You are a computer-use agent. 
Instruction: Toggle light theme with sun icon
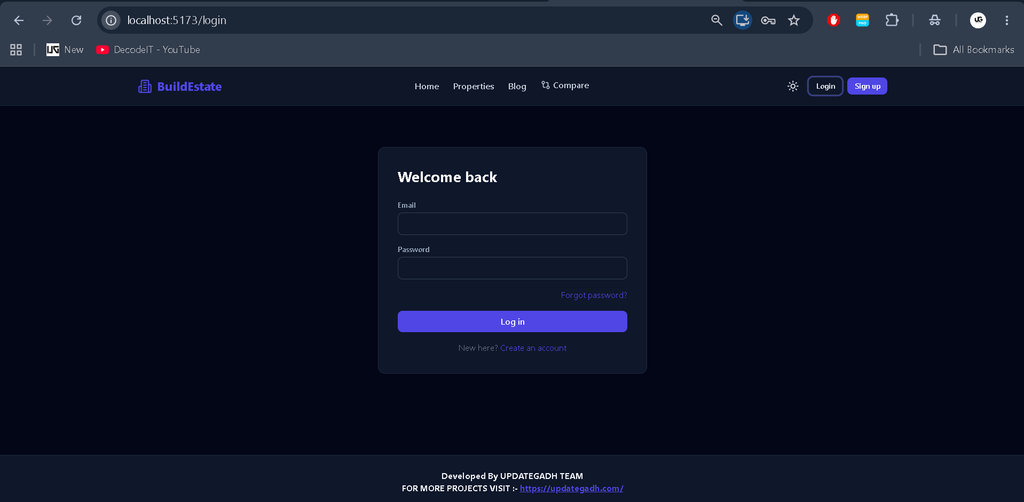(793, 86)
